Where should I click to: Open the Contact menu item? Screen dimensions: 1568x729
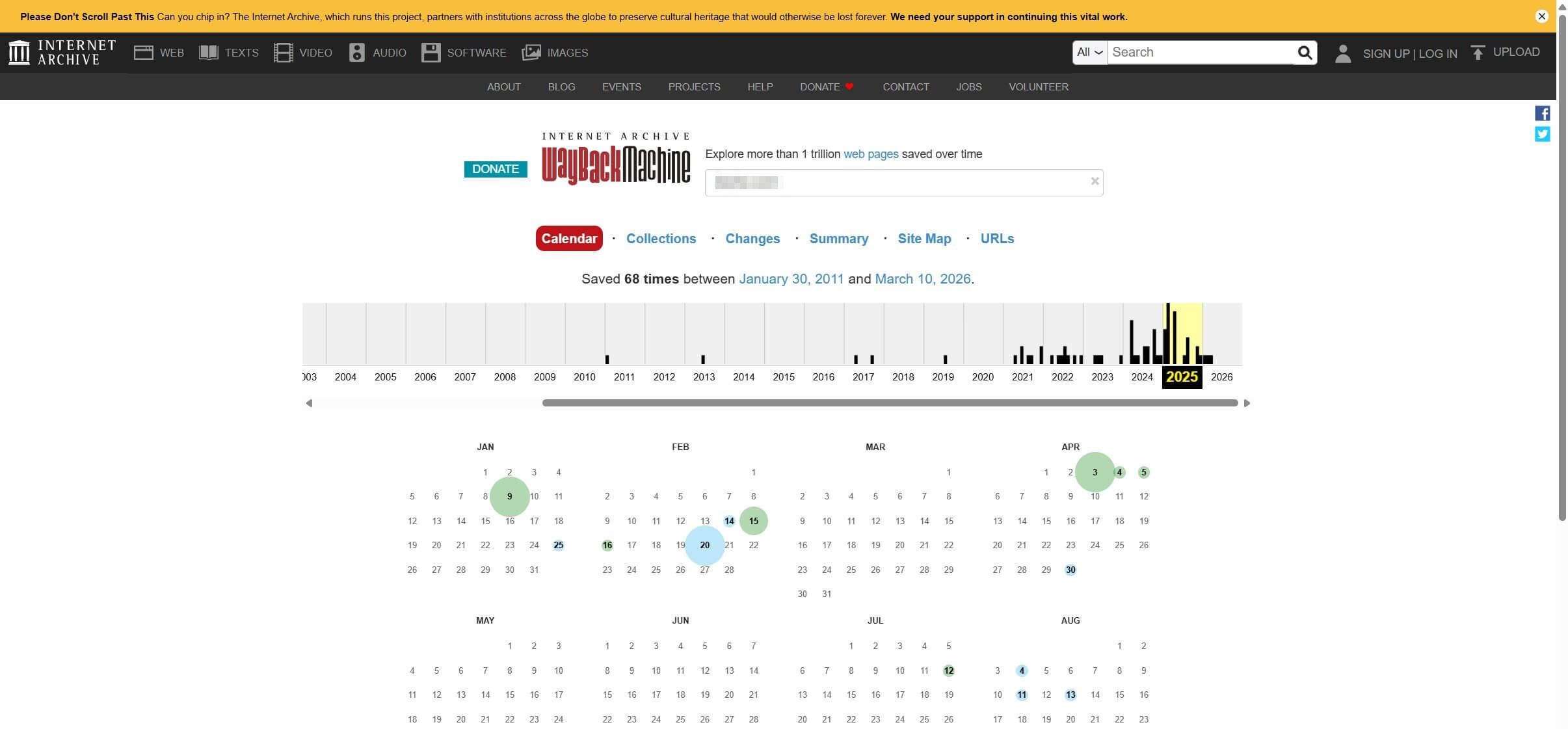(x=905, y=87)
